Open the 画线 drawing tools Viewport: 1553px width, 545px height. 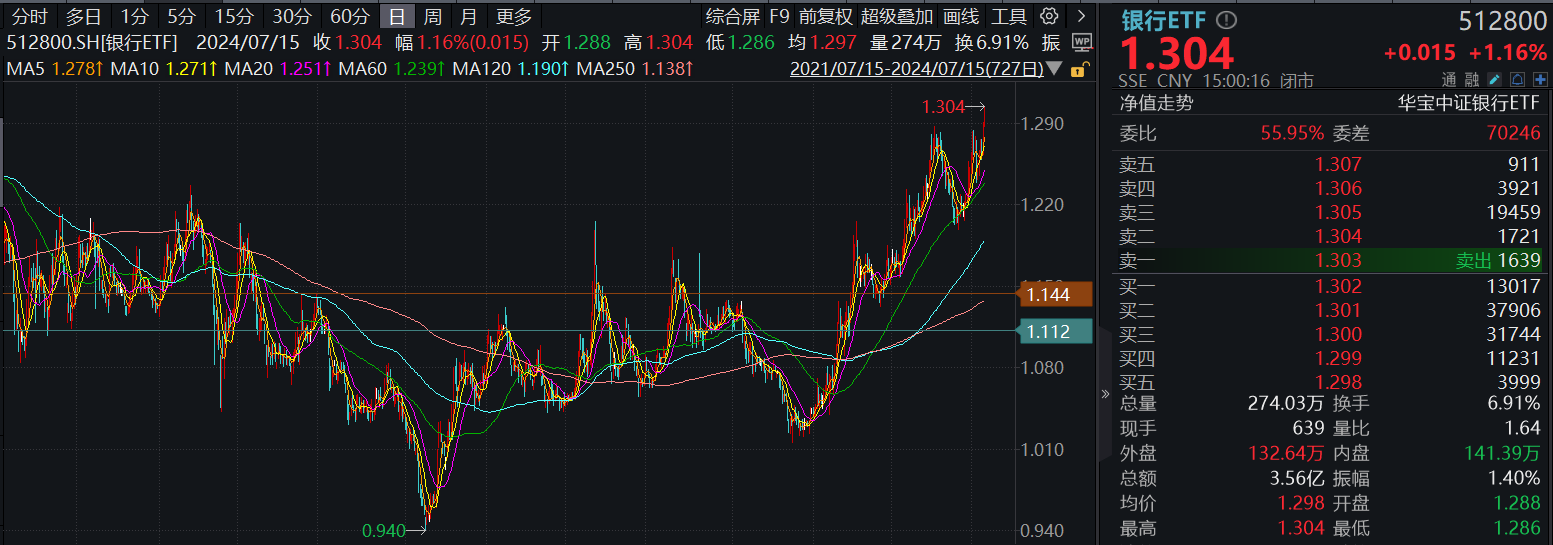click(961, 16)
